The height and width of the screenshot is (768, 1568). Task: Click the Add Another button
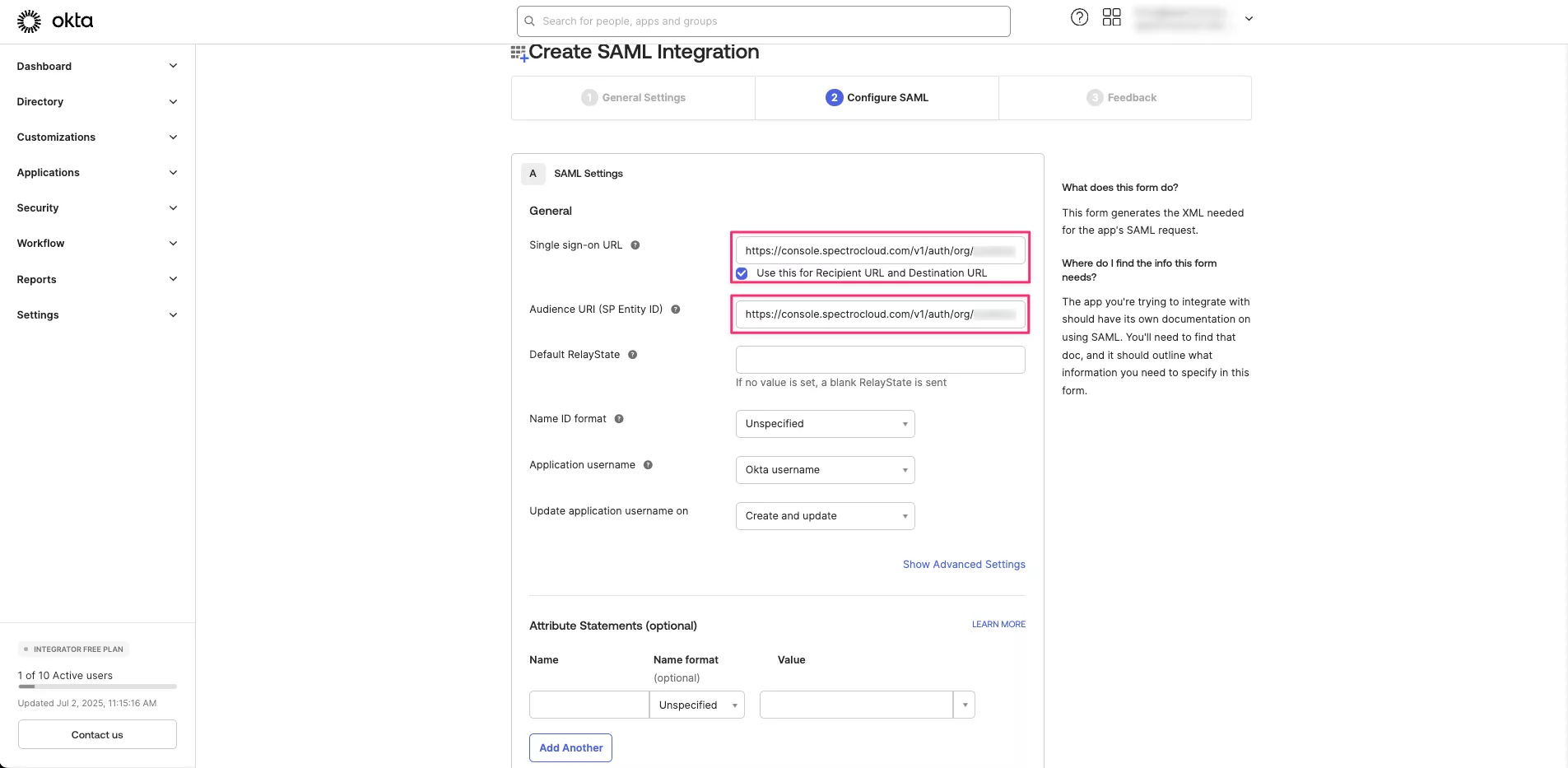(570, 747)
